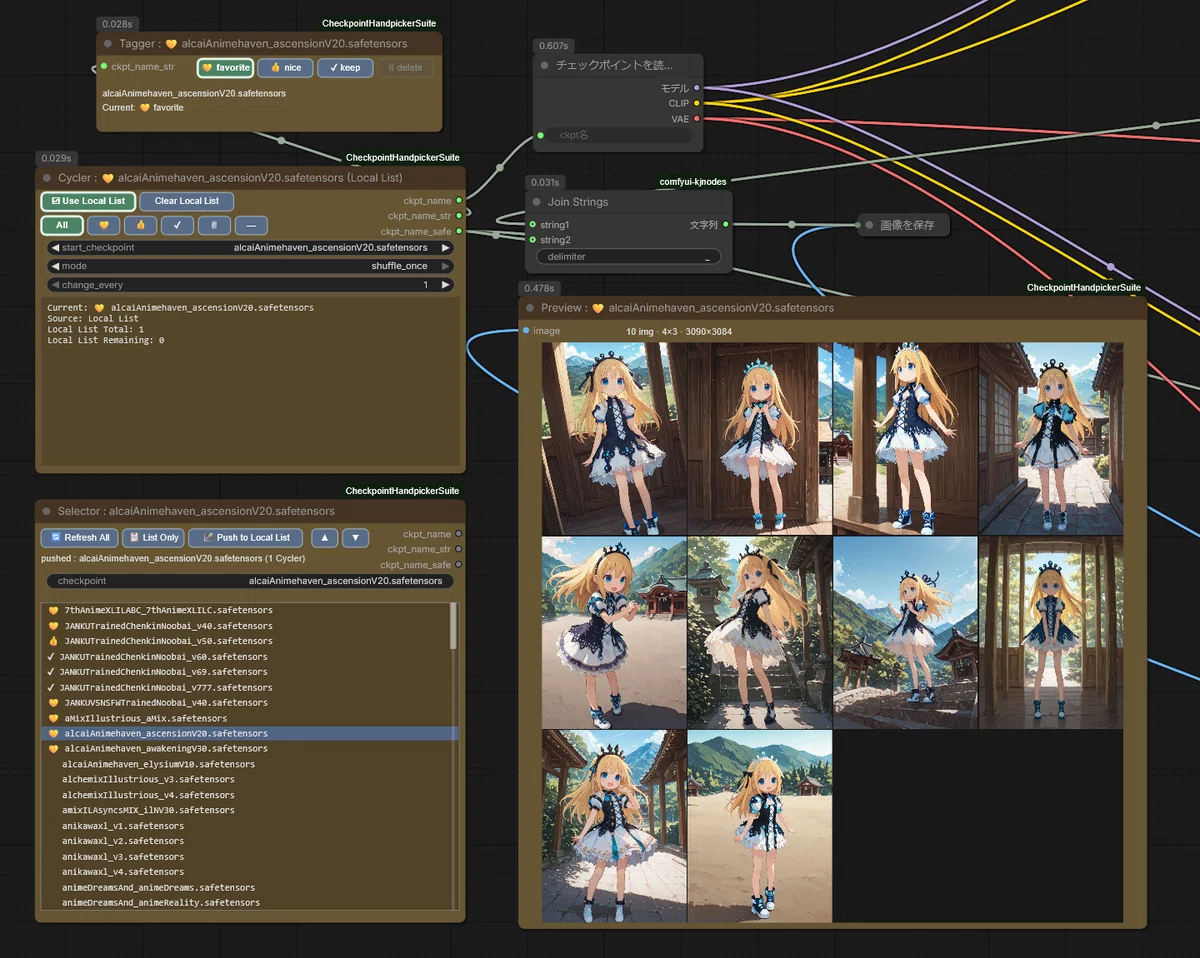Screen dimensions: 1200x958
Task: Click Push to Local List button
Action: 246,537
